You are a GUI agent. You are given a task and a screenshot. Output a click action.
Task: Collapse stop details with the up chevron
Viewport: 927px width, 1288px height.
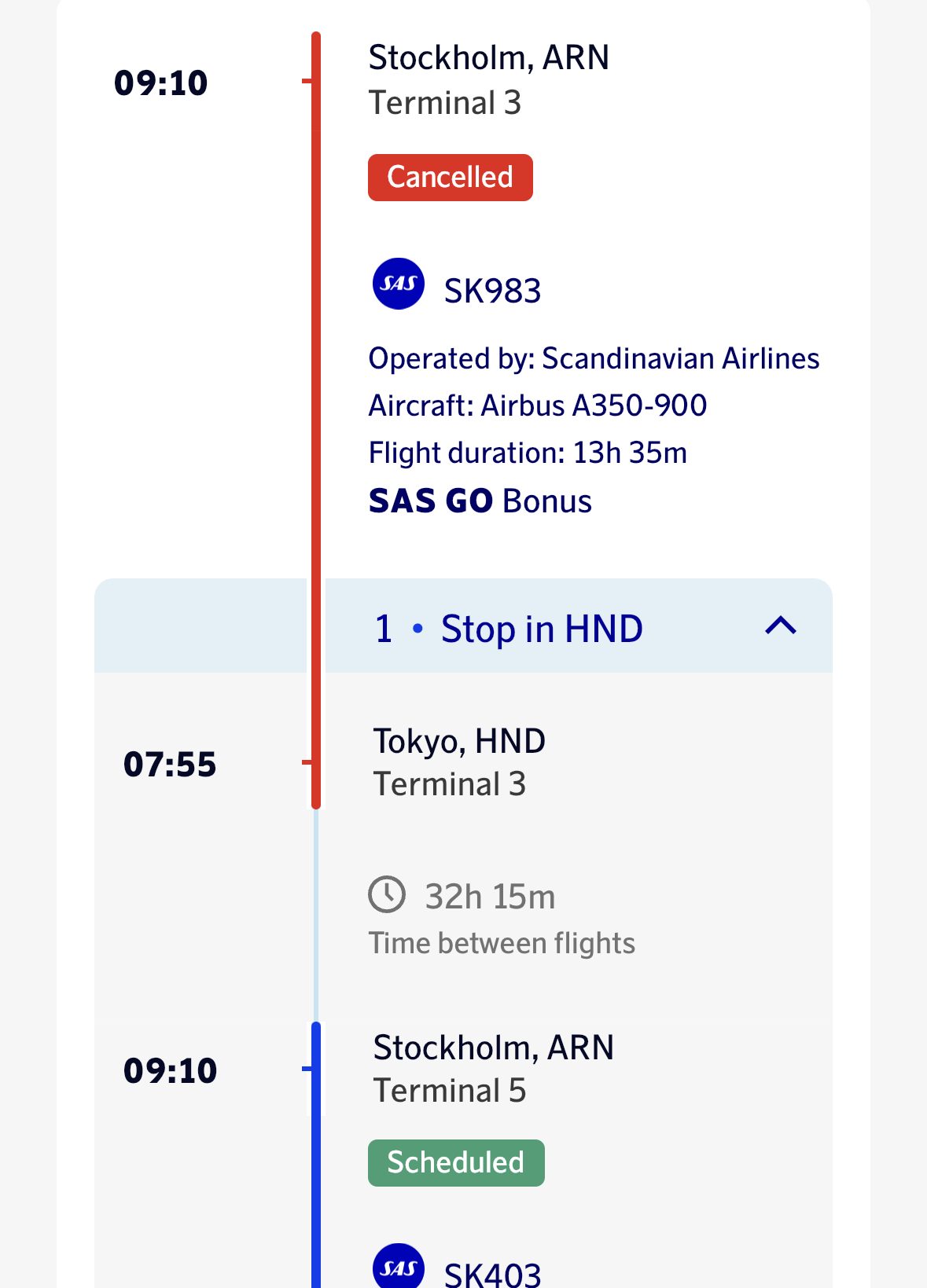[x=781, y=626]
